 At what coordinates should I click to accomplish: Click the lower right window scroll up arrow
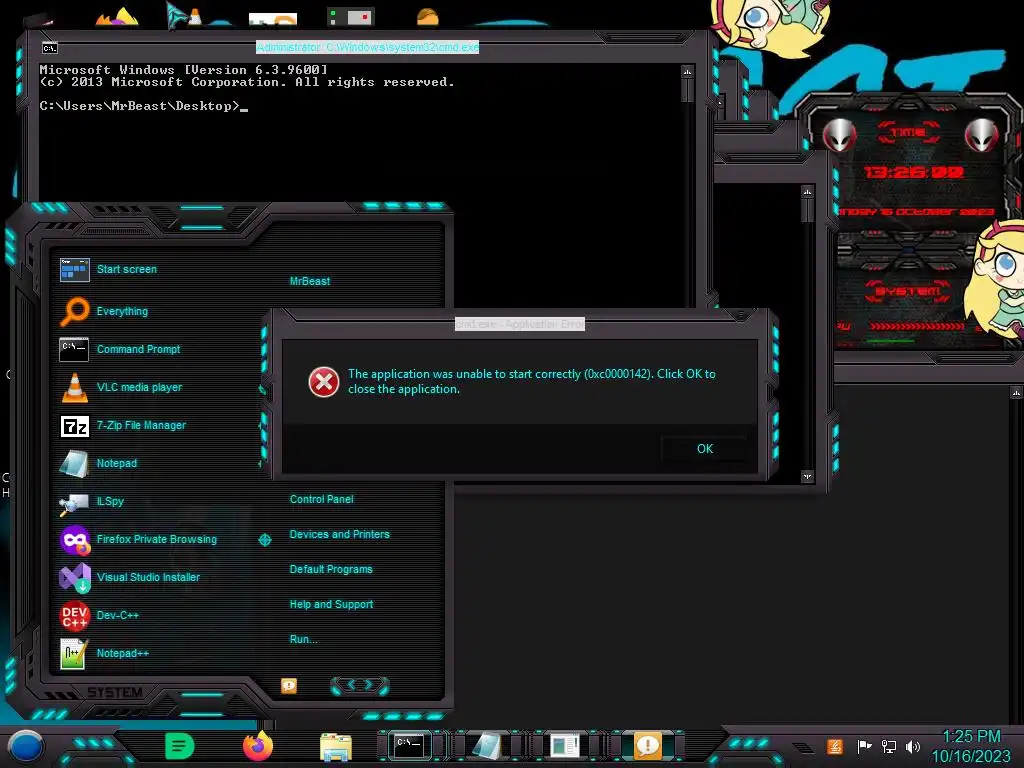pyautogui.click(x=1016, y=392)
